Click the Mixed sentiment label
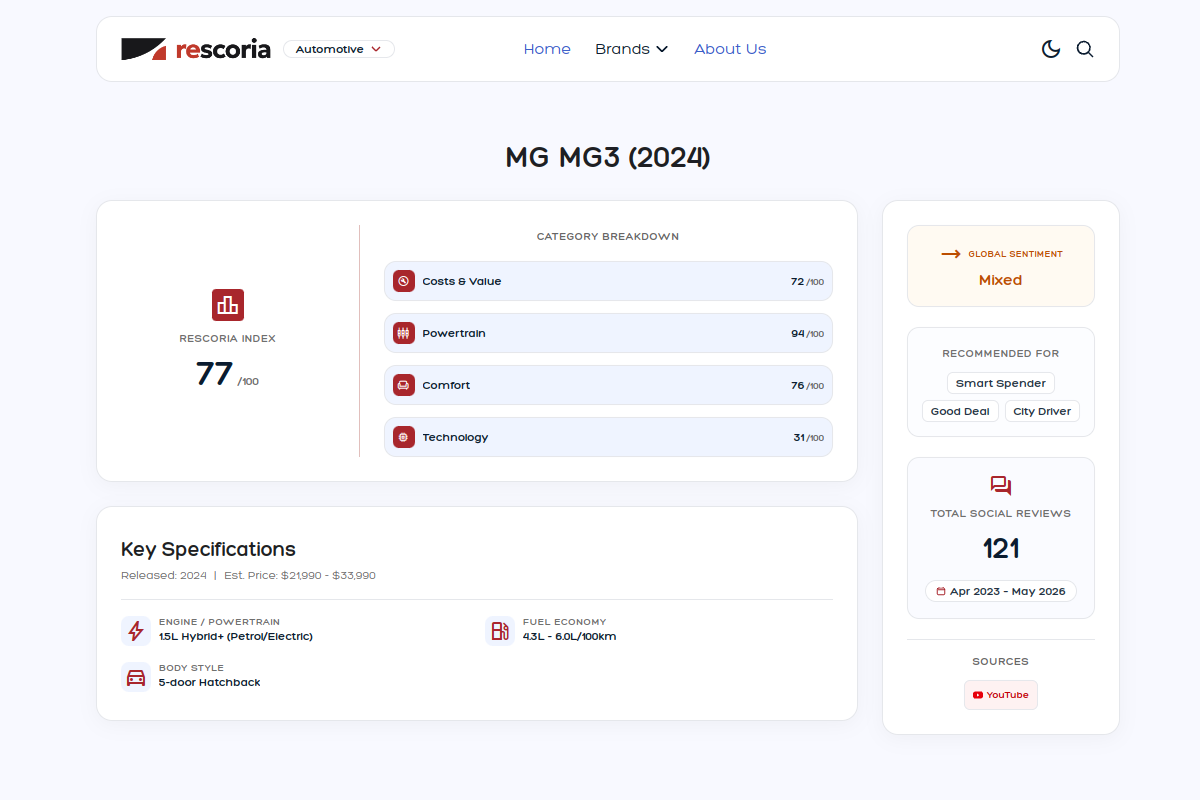 click(1001, 280)
